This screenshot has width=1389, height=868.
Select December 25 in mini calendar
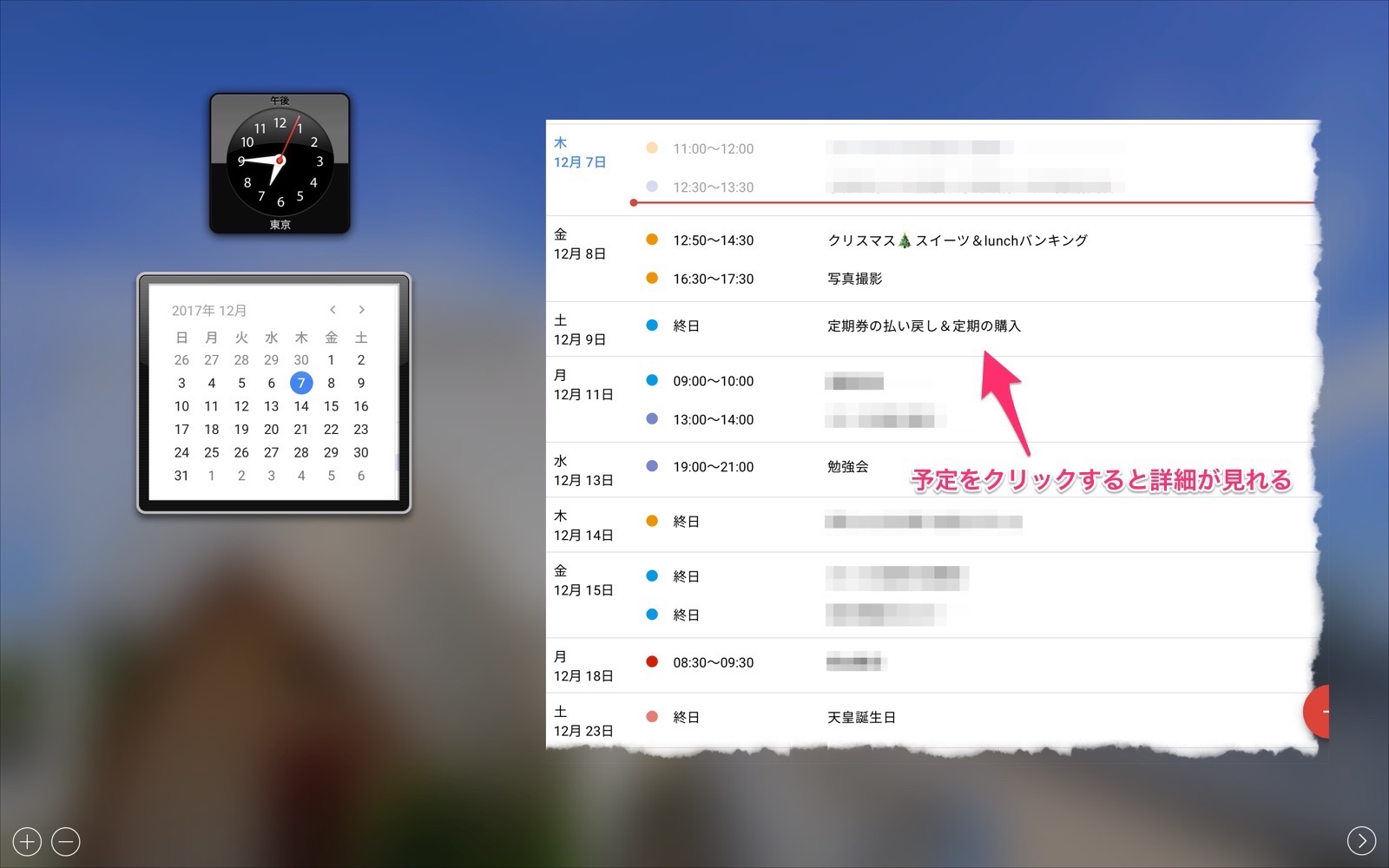(212, 452)
